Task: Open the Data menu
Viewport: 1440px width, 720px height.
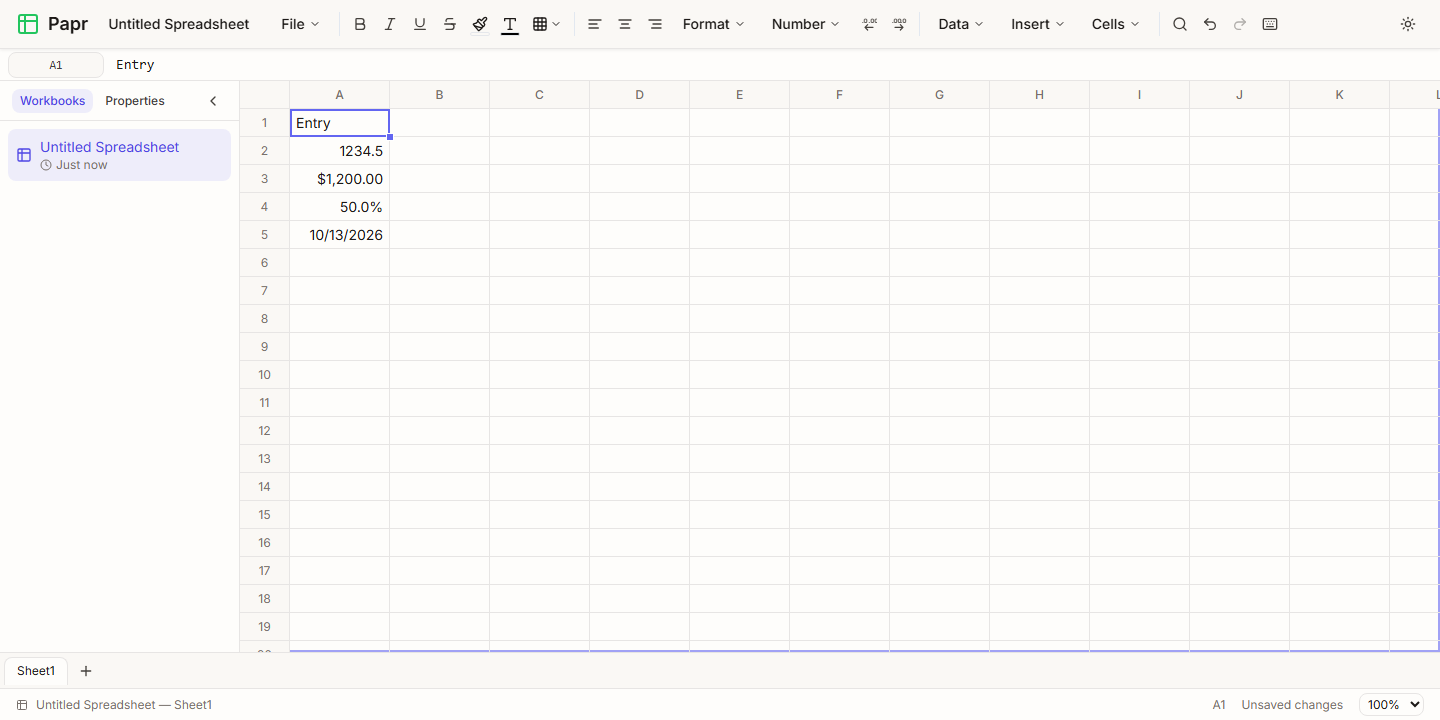Action: pyautogui.click(x=960, y=24)
